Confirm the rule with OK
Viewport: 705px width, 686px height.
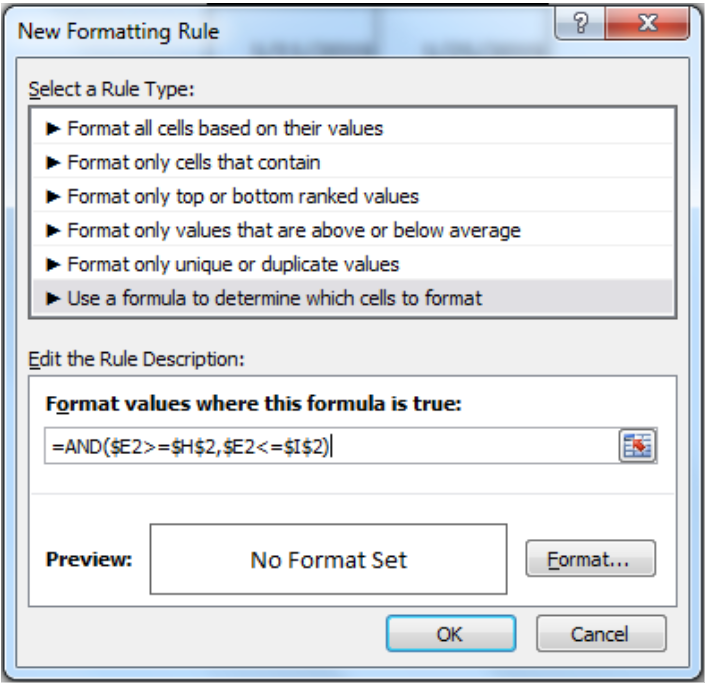(451, 633)
